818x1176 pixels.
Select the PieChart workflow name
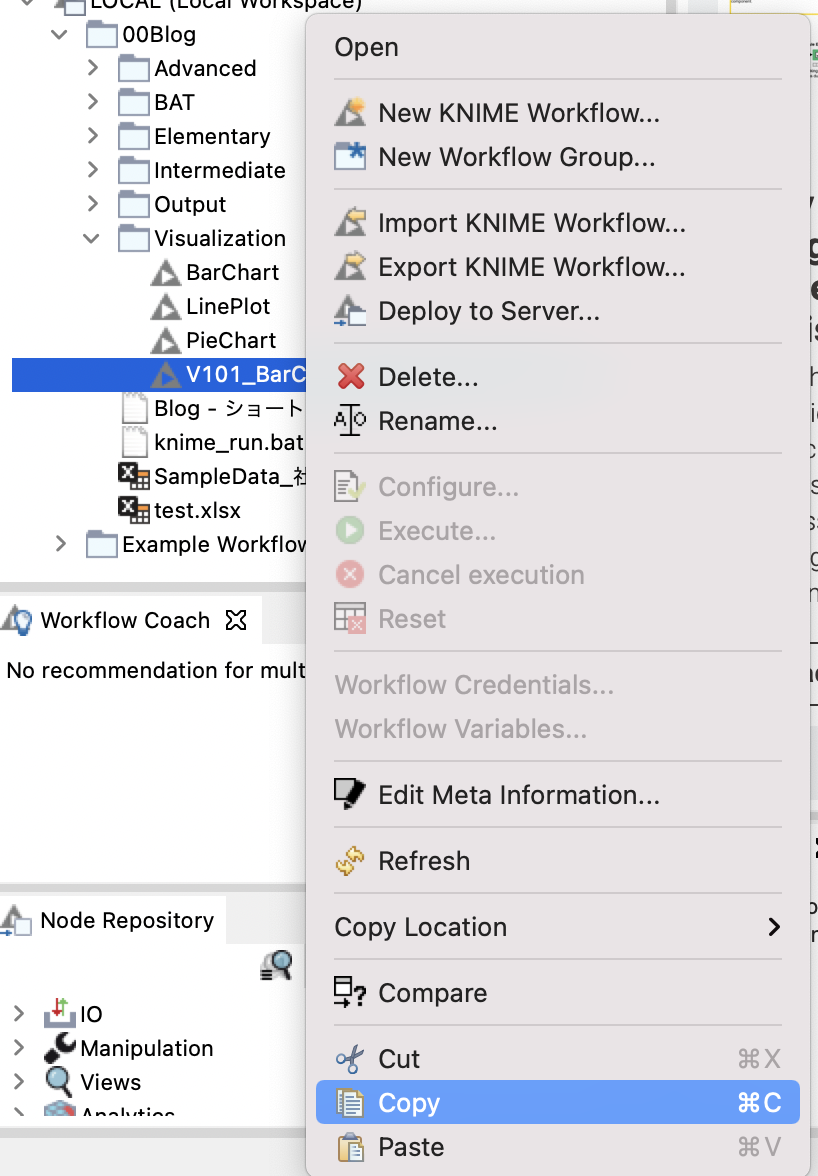(x=231, y=340)
